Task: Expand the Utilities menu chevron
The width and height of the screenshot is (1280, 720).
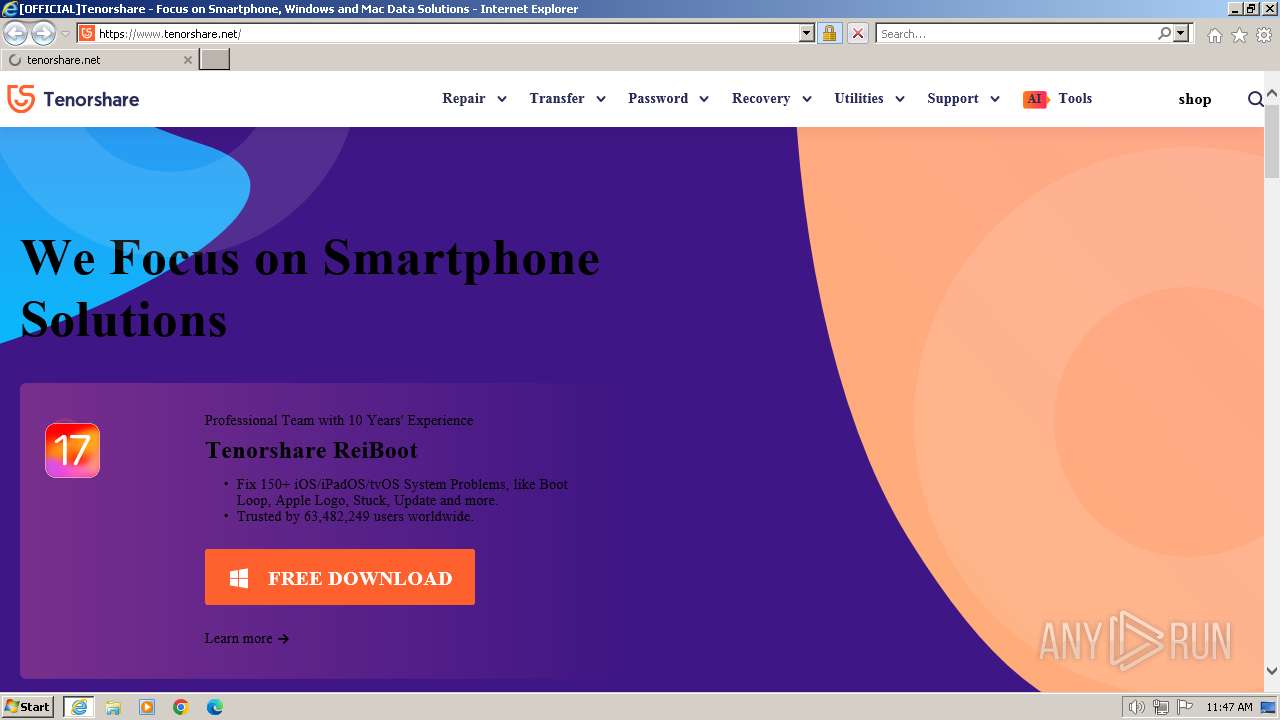Action: [900, 99]
